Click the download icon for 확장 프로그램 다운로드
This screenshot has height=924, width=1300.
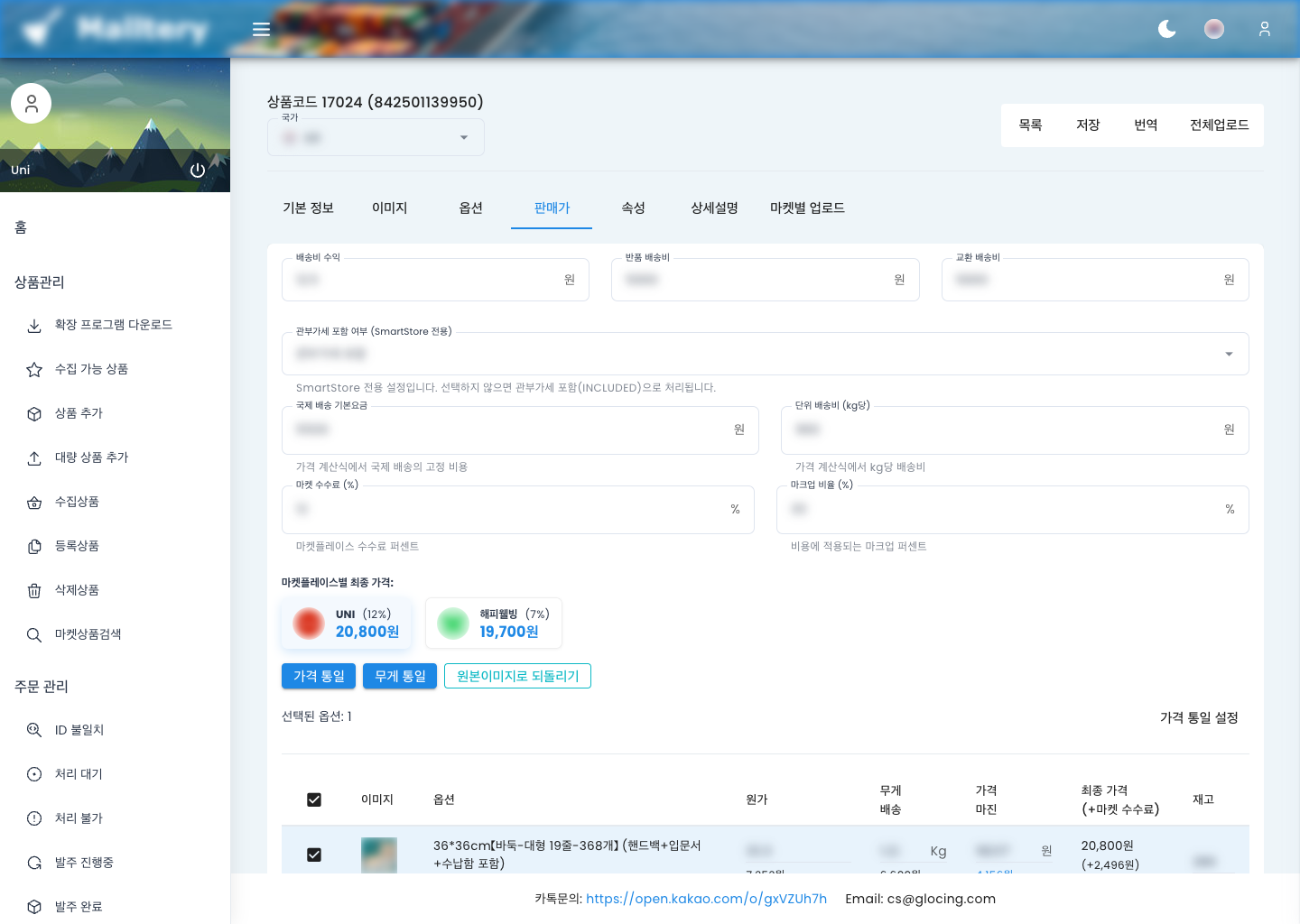[x=34, y=326]
